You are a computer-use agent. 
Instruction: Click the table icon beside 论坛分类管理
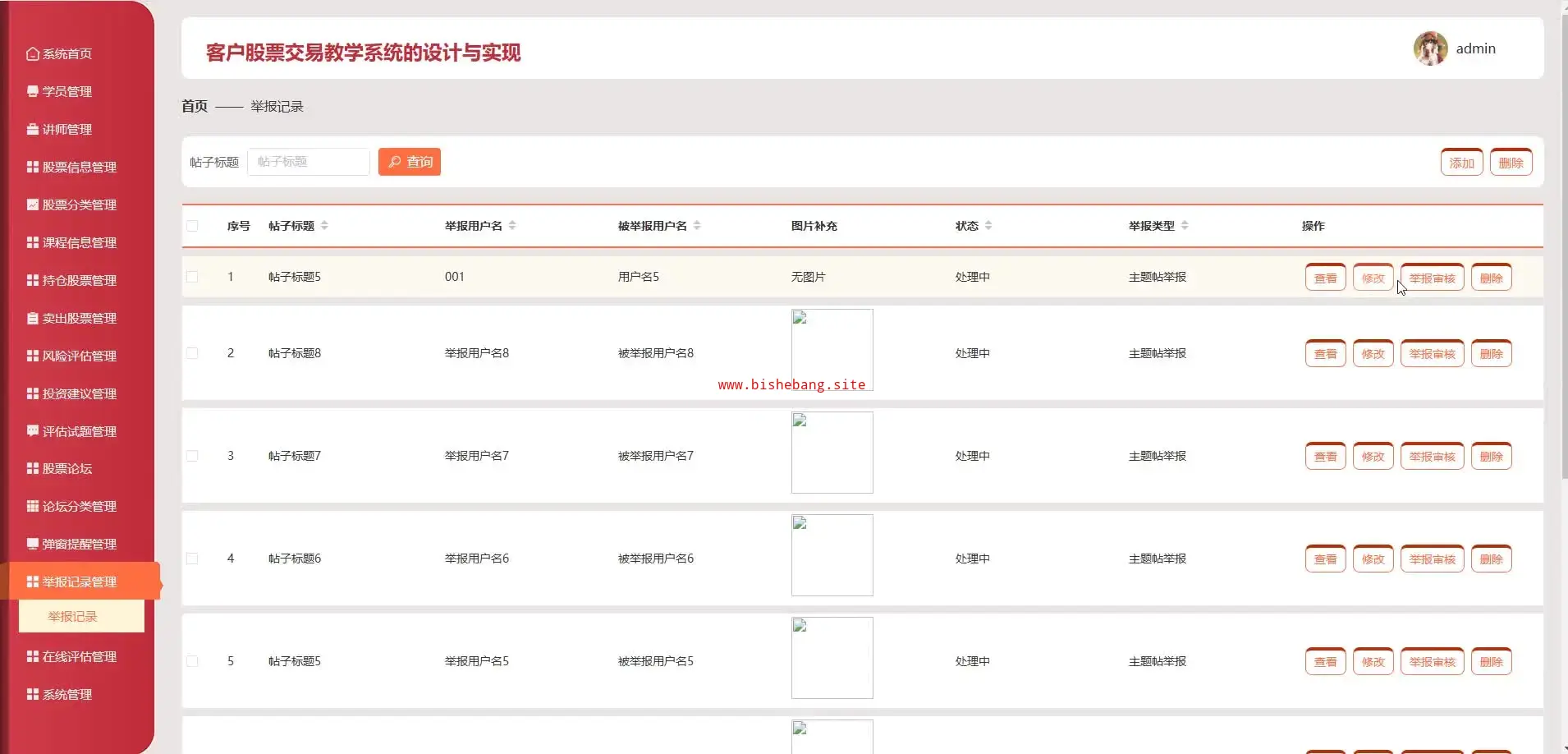pyautogui.click(x=33, y=506)
